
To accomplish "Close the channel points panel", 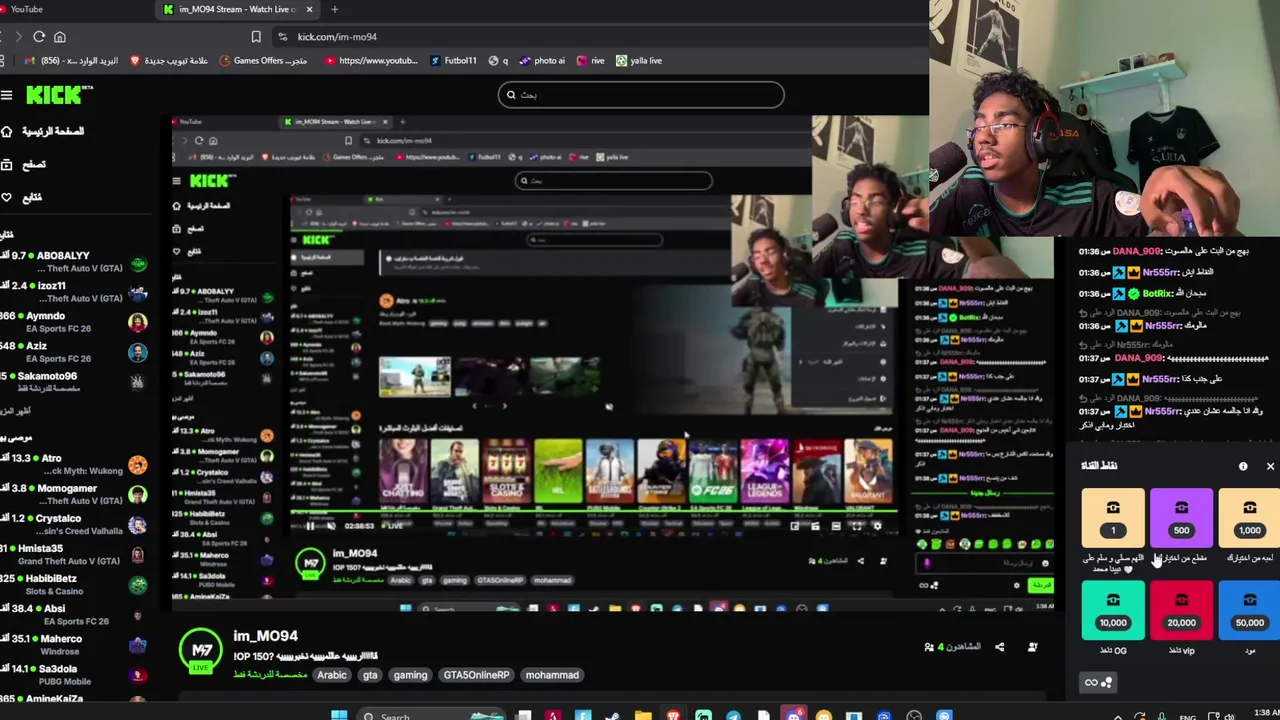I will pos(1270,466).
